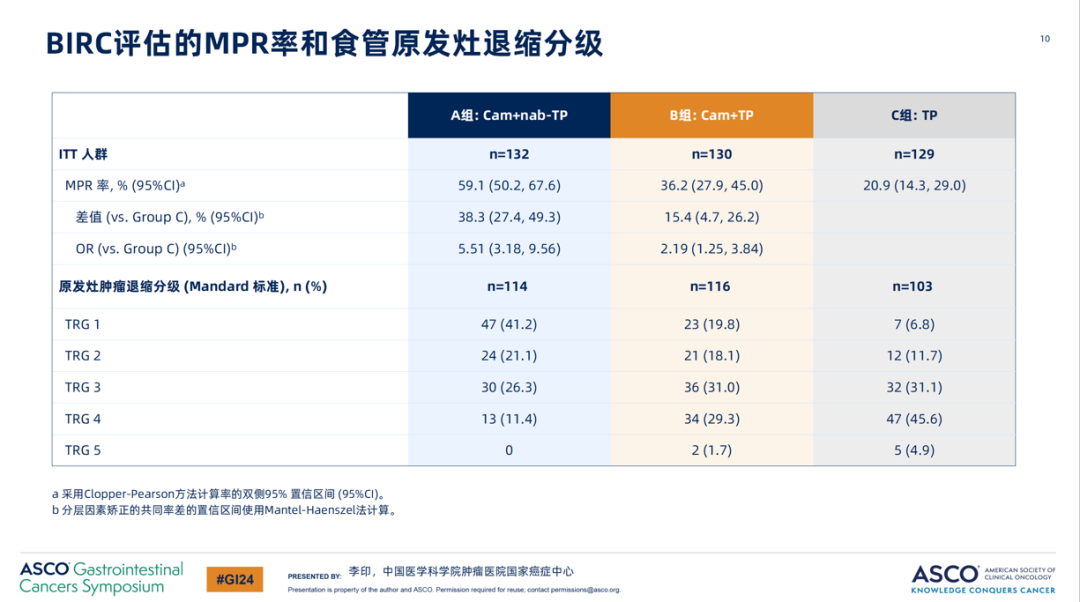Click the ITT 人群 row label
The width and height of the screenshot is (1080, 602).
[83, 154]
